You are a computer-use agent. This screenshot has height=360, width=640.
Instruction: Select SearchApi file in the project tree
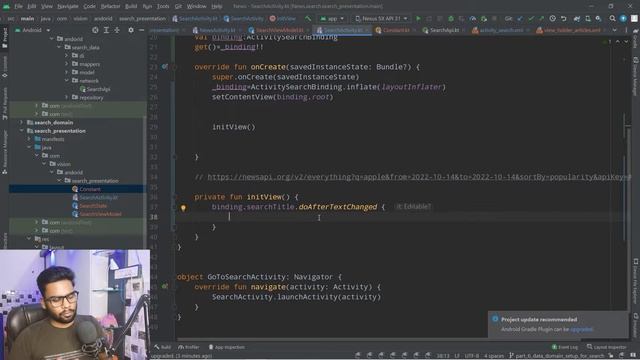pyautogui.click(x=95, y=89)
